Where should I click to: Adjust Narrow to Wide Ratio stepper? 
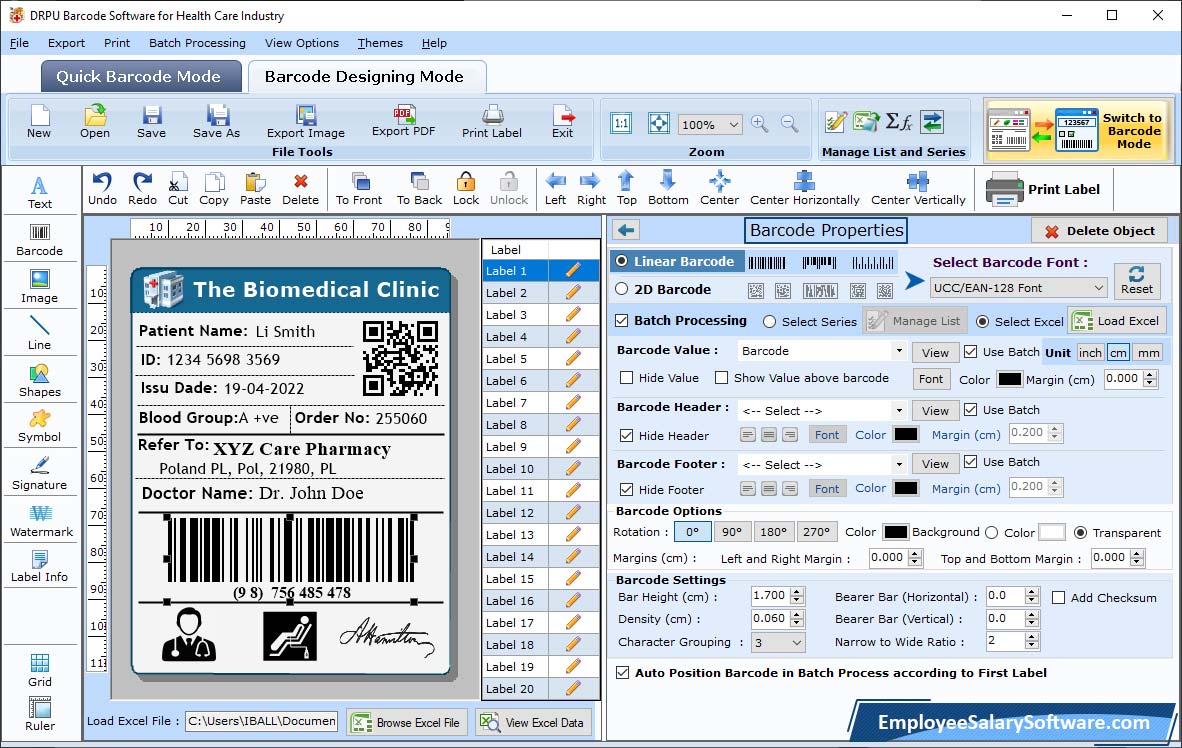click(1032, 642)
